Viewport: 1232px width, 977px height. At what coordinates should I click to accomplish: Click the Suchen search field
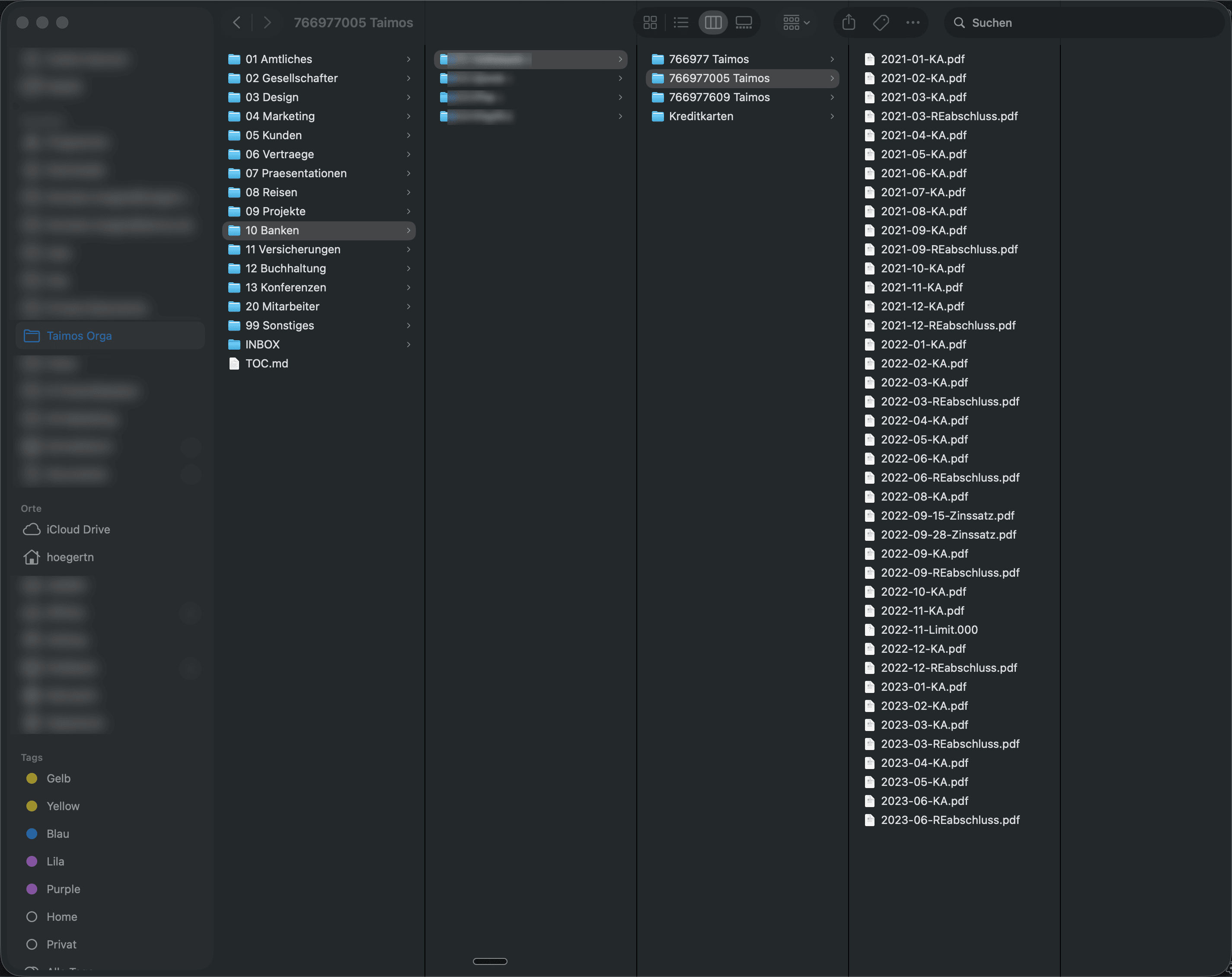1084,22
